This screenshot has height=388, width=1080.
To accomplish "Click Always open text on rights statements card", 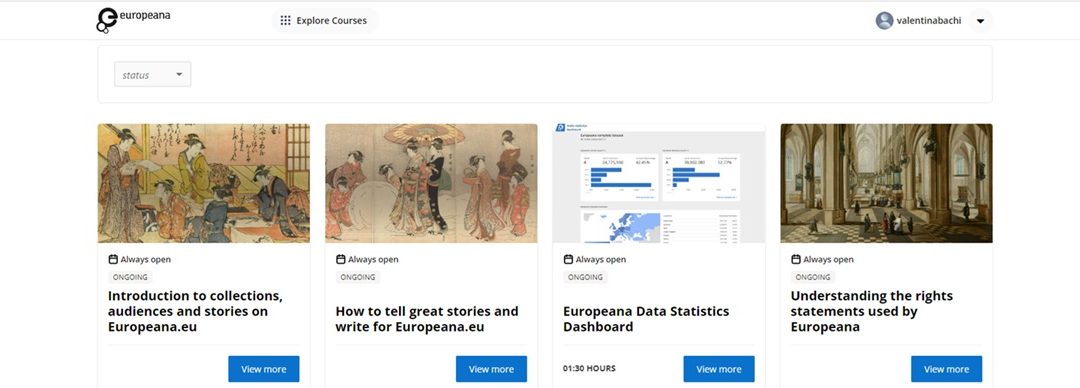I will (829, 260).
